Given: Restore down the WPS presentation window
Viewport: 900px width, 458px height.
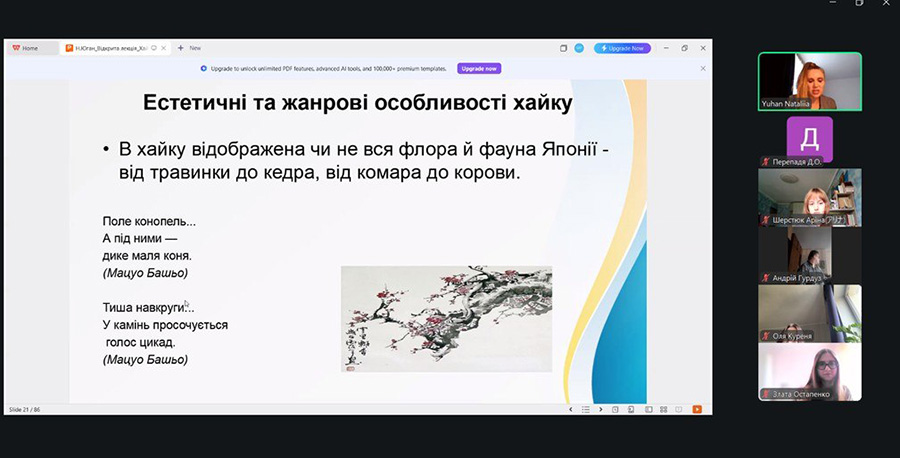Looking at the screenshot, I should (684, 48).
